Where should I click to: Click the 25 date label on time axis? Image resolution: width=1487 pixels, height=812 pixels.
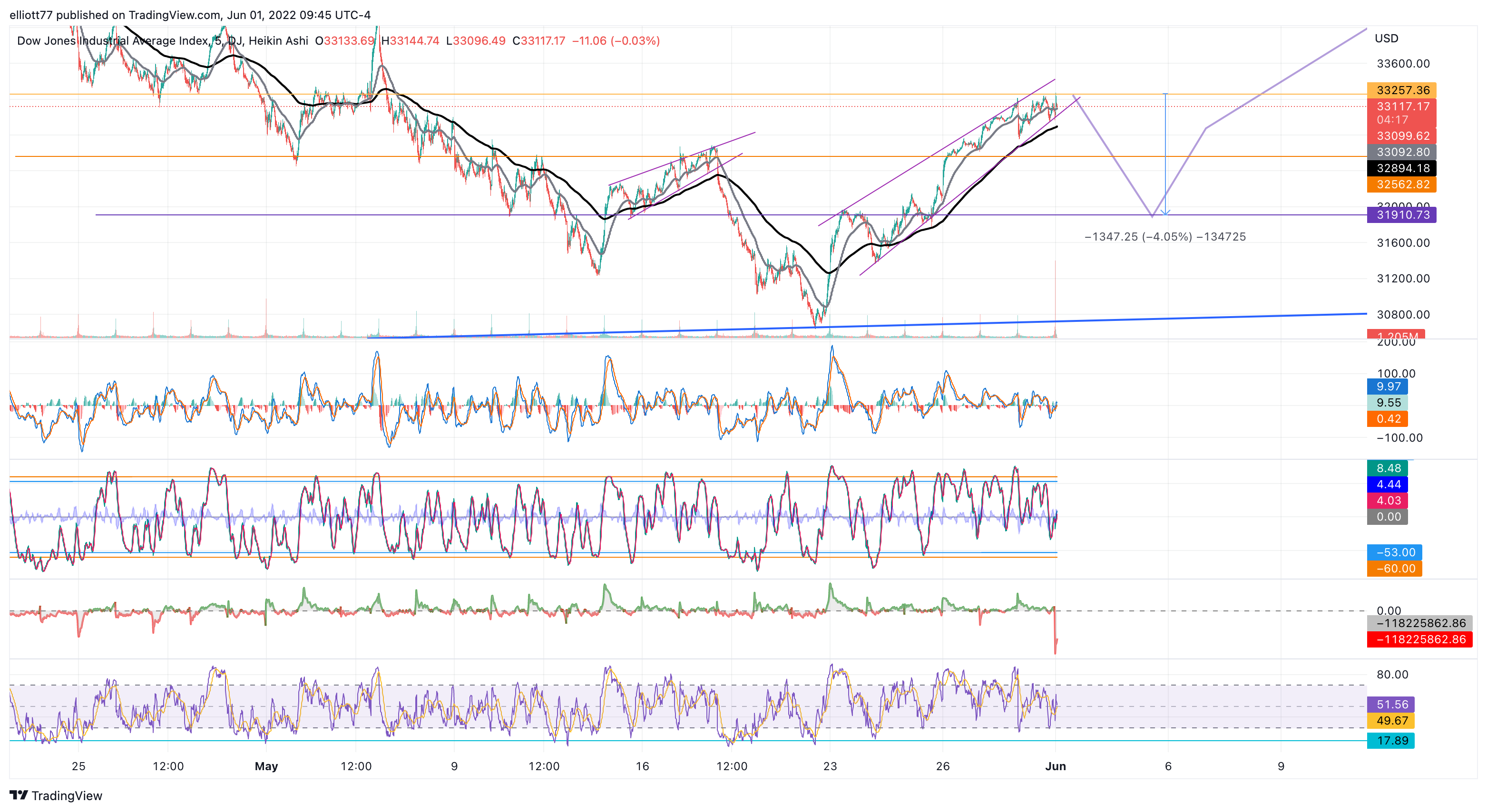coord(78,766)
